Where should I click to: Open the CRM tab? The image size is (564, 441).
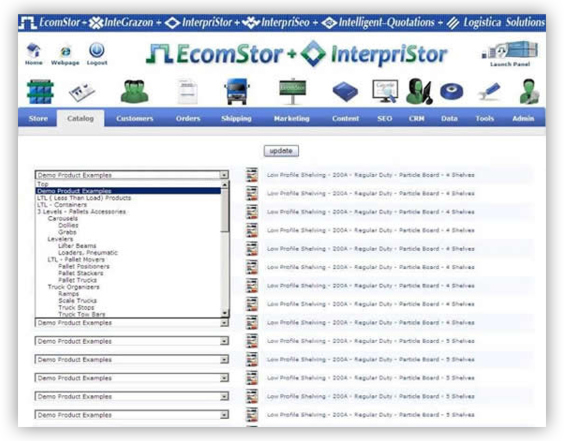pyautogui.click(x=417, y=118)
